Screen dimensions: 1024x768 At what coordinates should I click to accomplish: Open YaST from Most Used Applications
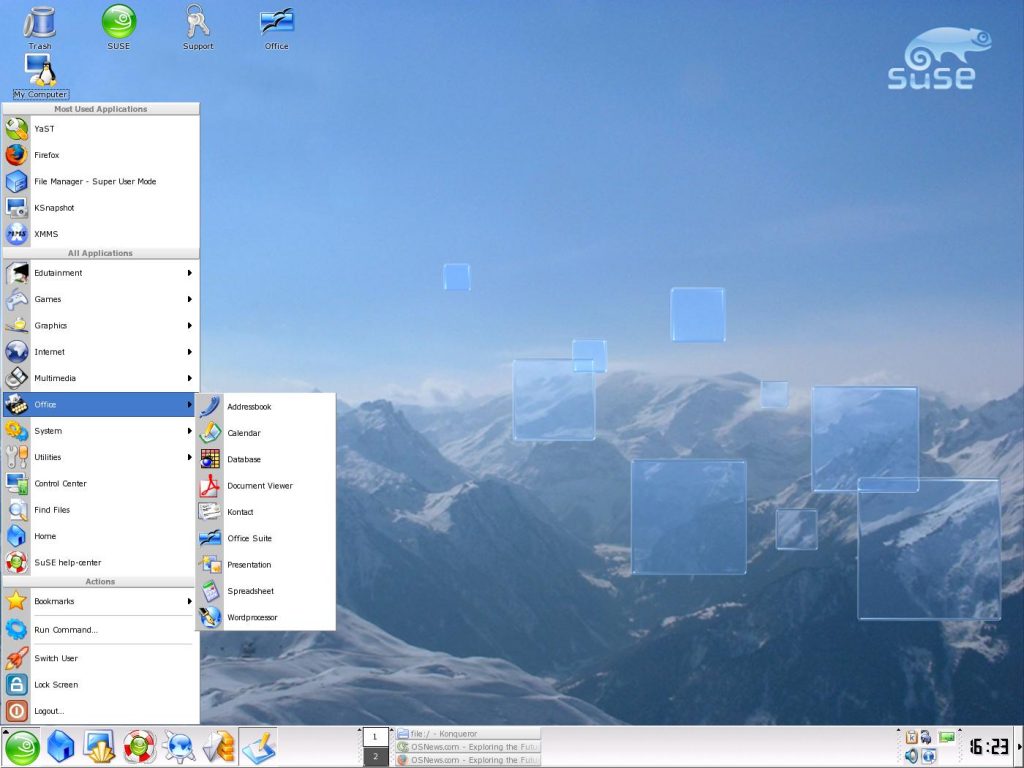[45, 128]
